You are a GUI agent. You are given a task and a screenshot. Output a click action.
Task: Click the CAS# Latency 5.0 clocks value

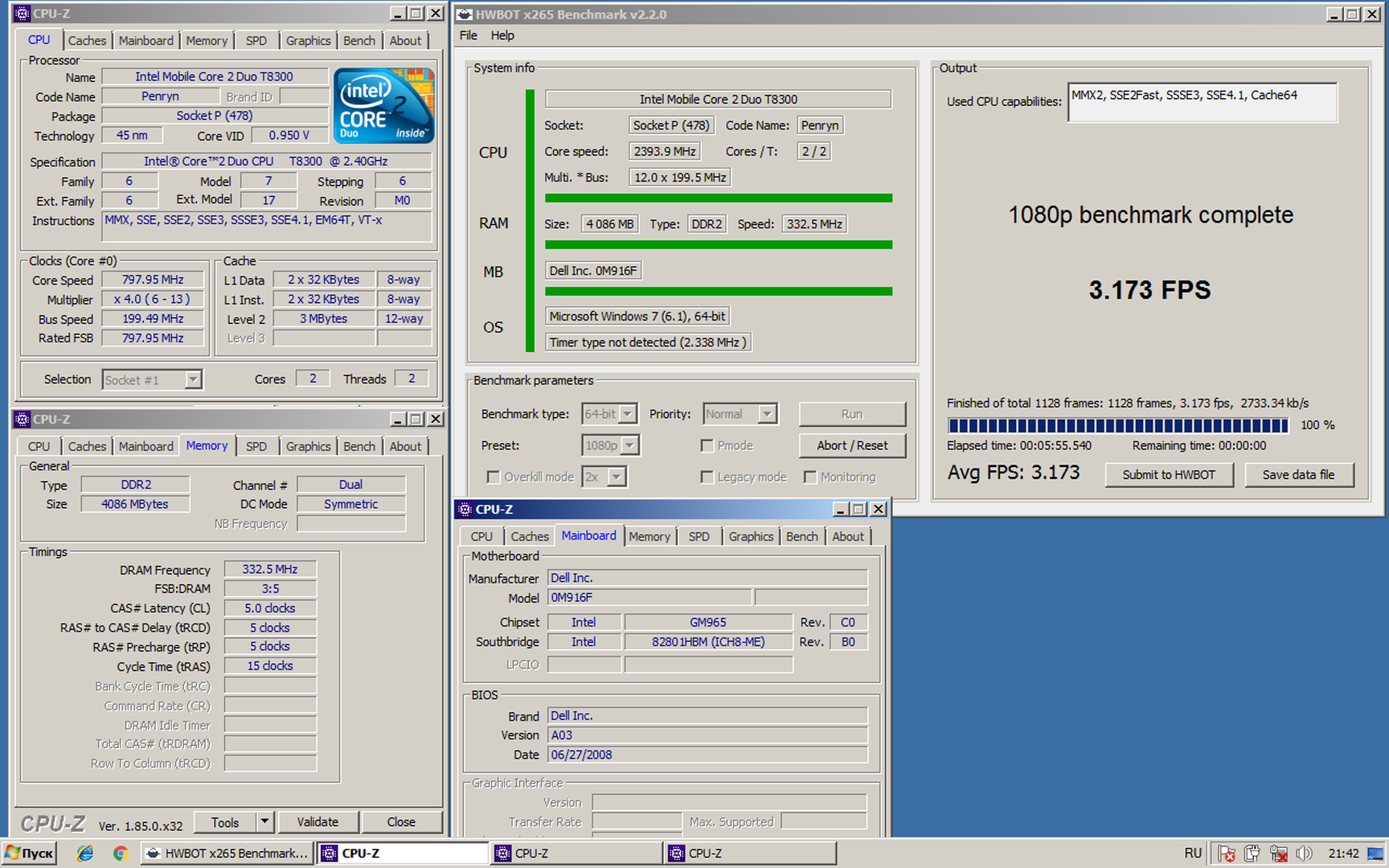pos(270,608)
